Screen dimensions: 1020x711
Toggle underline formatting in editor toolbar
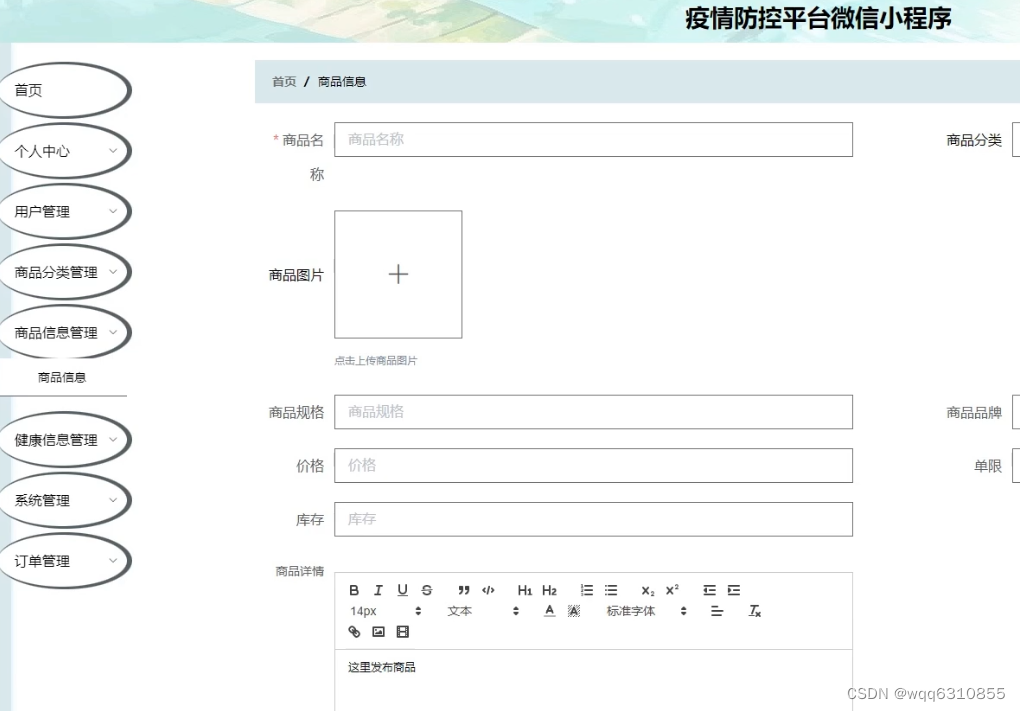403,590
